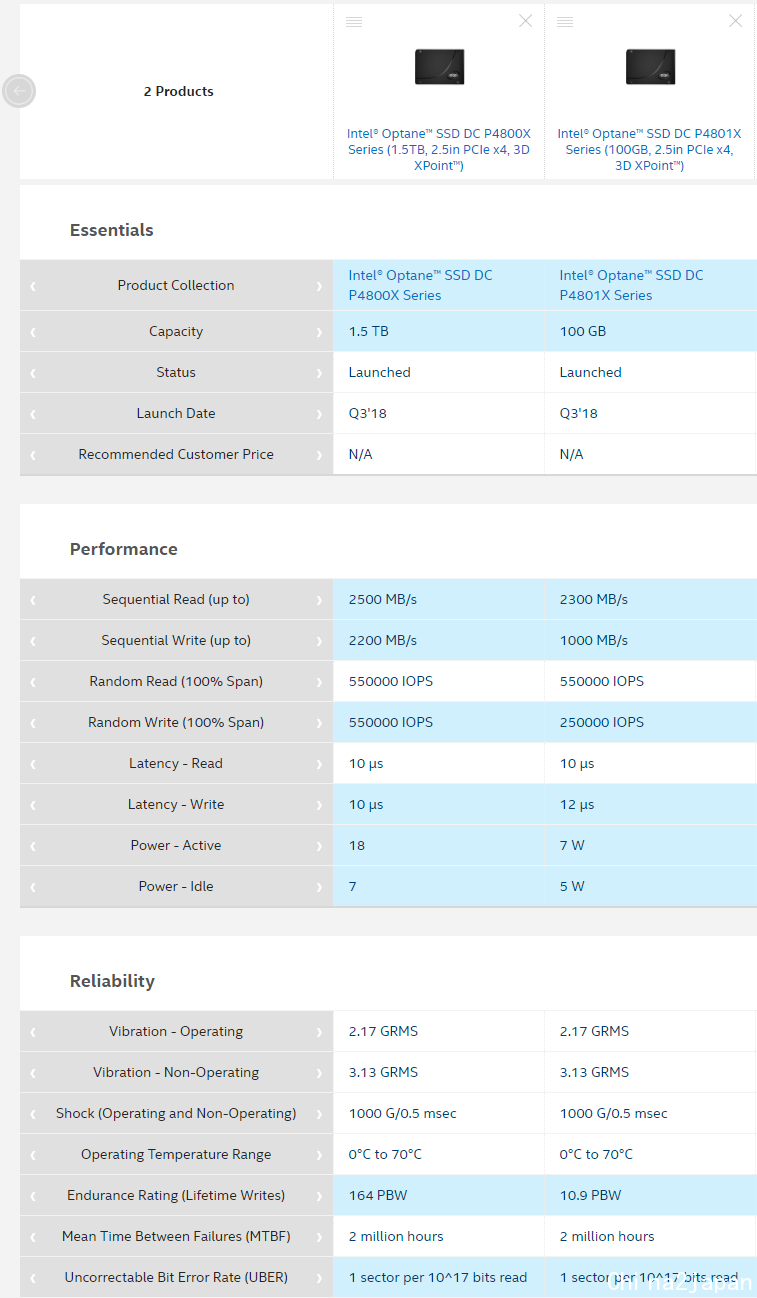Click left chevron on Status row
This screenshot has height=1298, width=757.
tap(33, 373)
